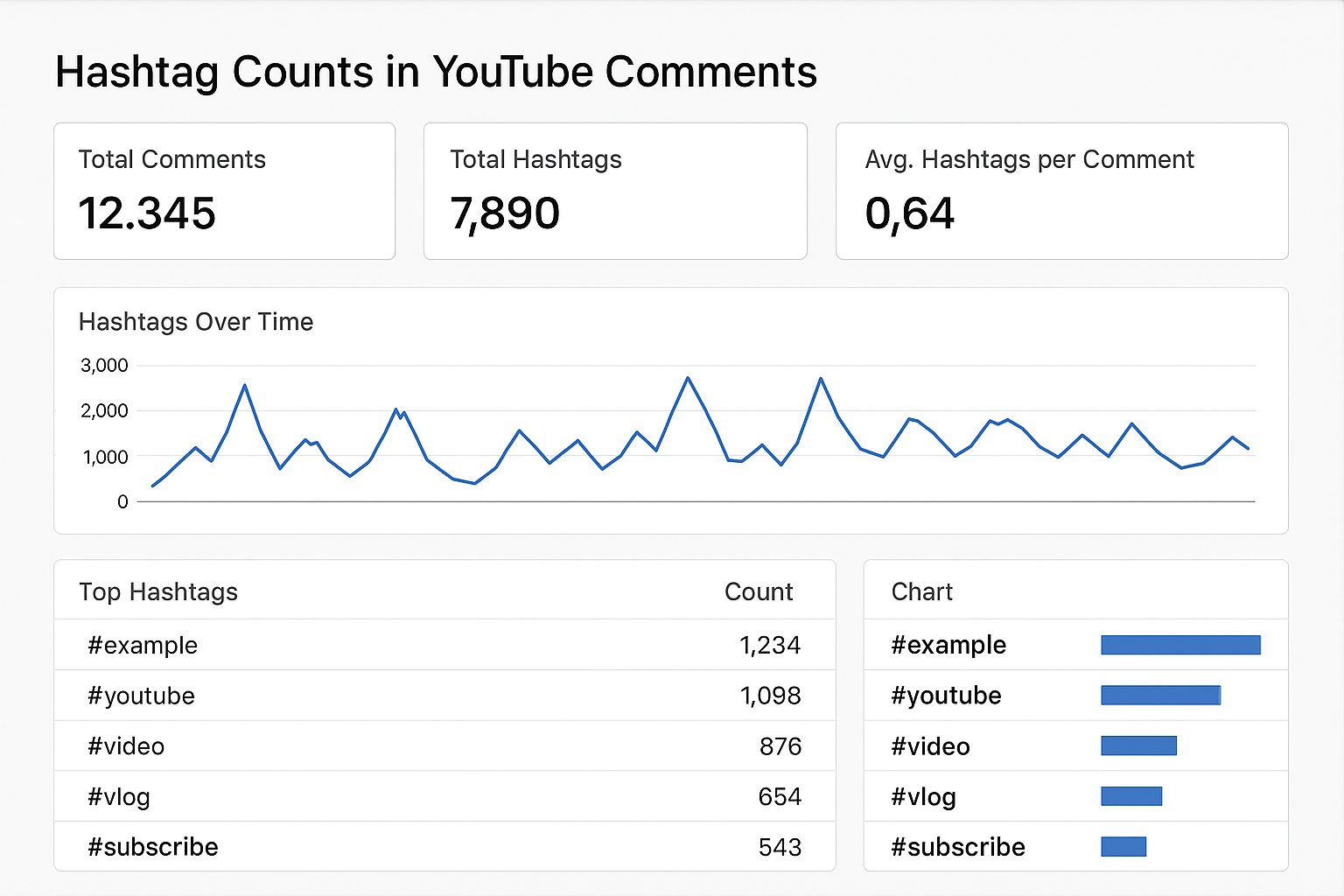Click the 0 y-axis label on the line chart
The width and height of the screenshot is (1344, 896).
[122, 502]
